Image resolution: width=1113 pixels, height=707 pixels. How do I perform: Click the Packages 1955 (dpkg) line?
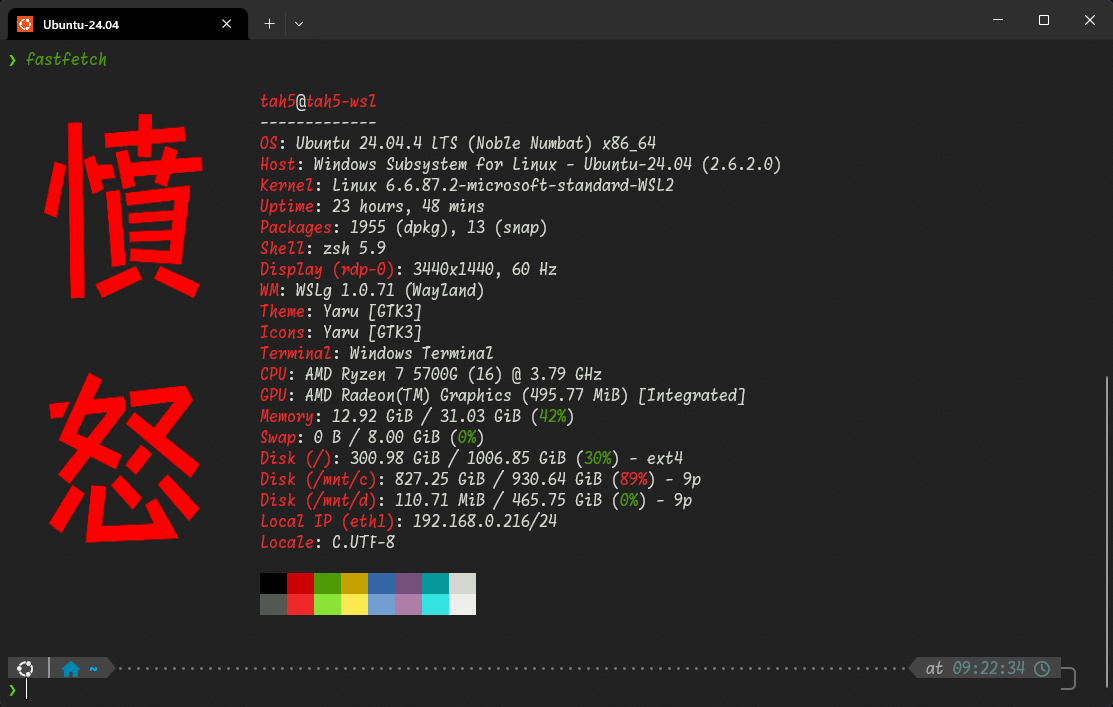pyautogui.click(x=403, y=227)
